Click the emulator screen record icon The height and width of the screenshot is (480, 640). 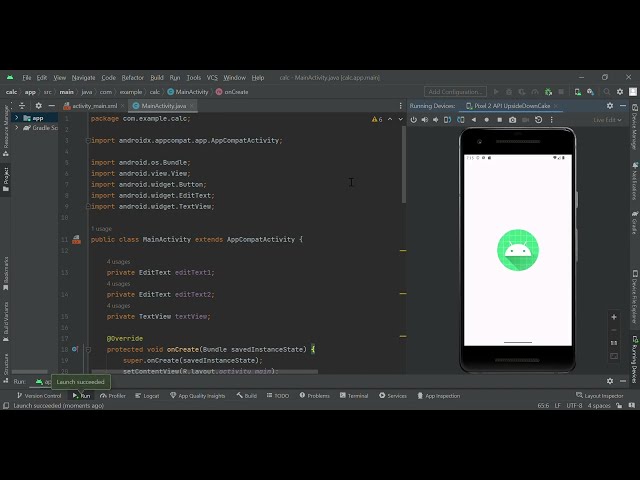526,120
